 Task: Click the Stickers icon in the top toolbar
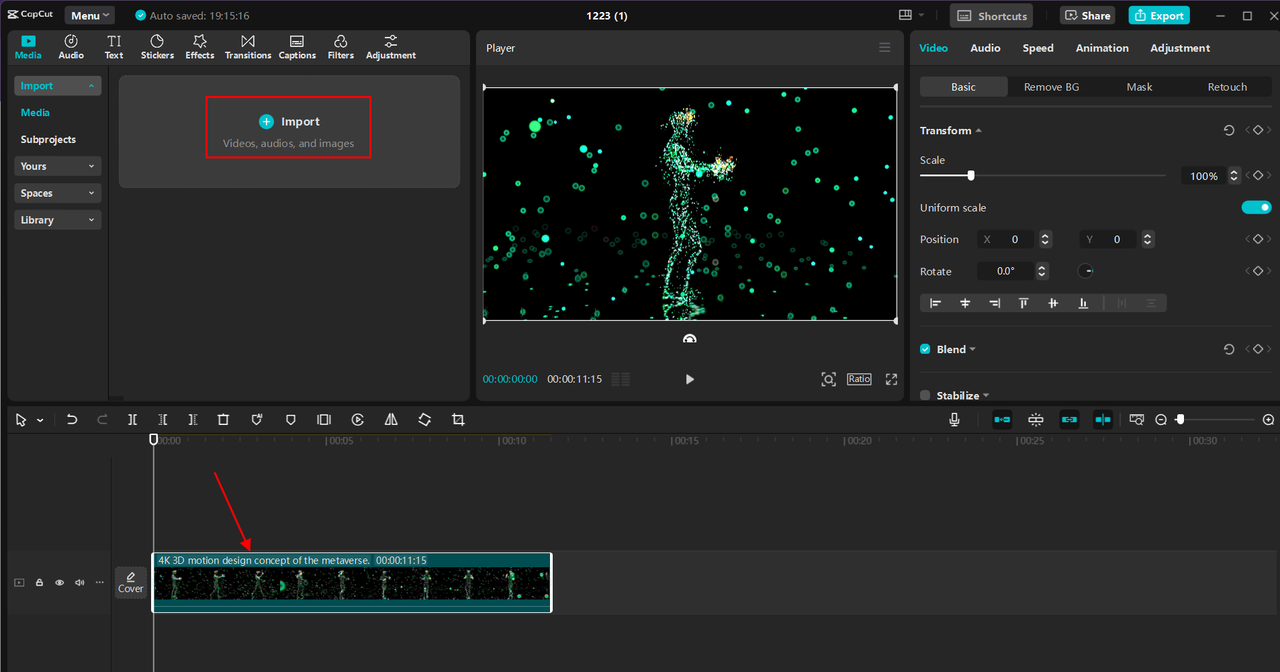pyautogui.click(x=157, y=46)
